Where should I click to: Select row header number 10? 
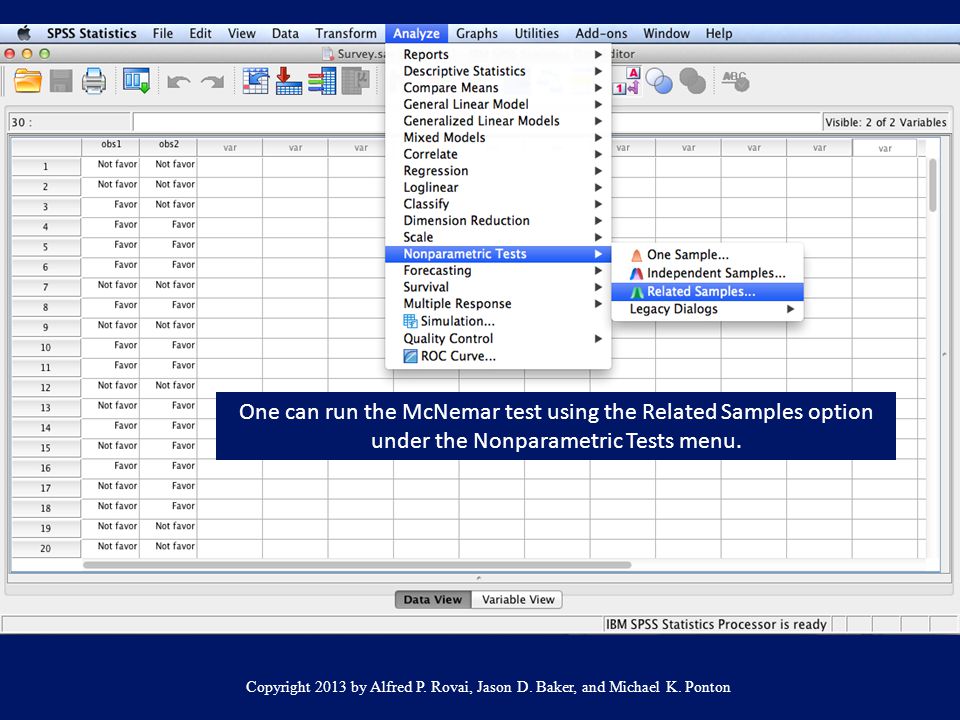click(x=46, y=347)
